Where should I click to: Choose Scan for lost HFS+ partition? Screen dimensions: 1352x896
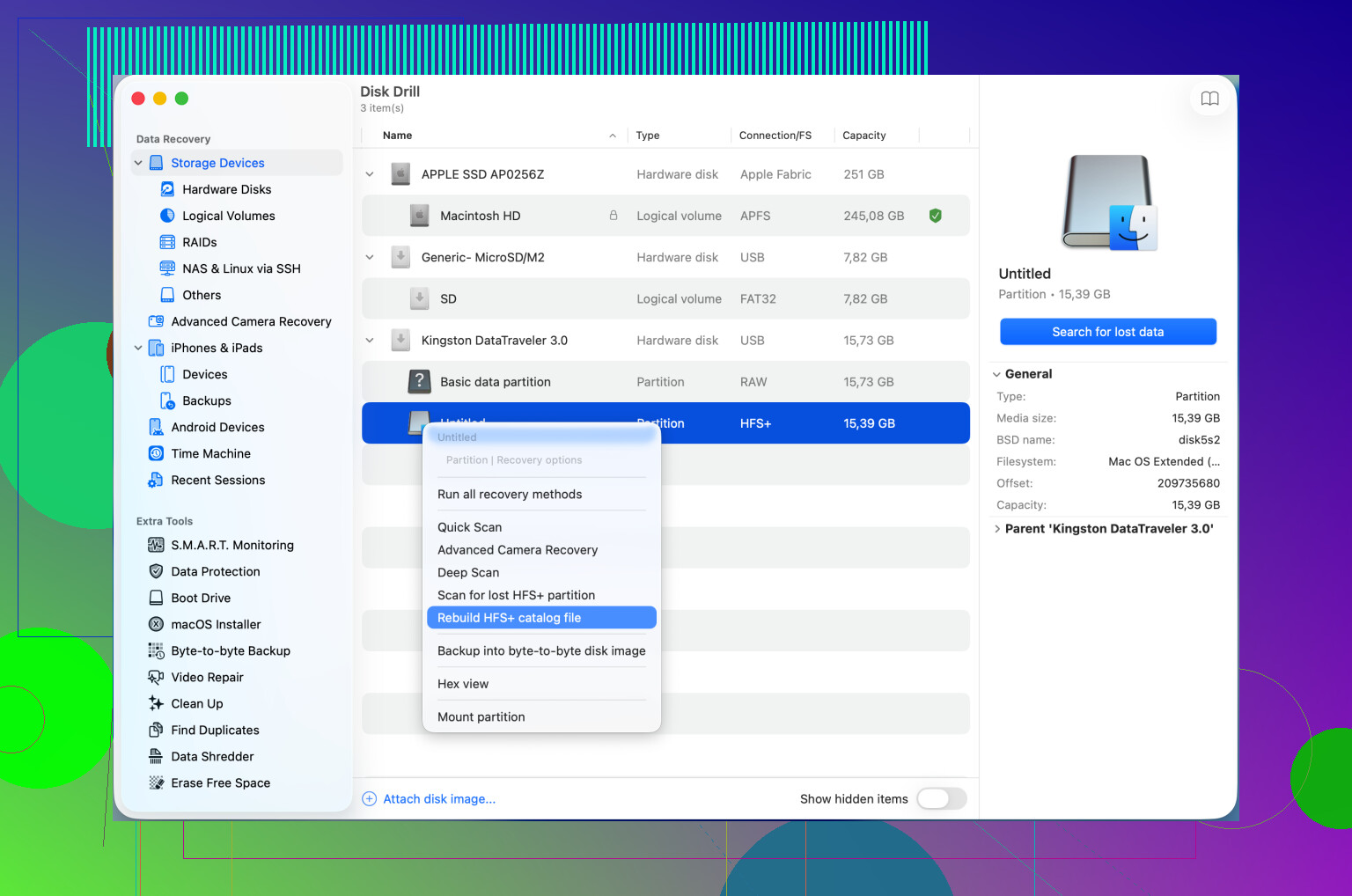pos(541,596)
